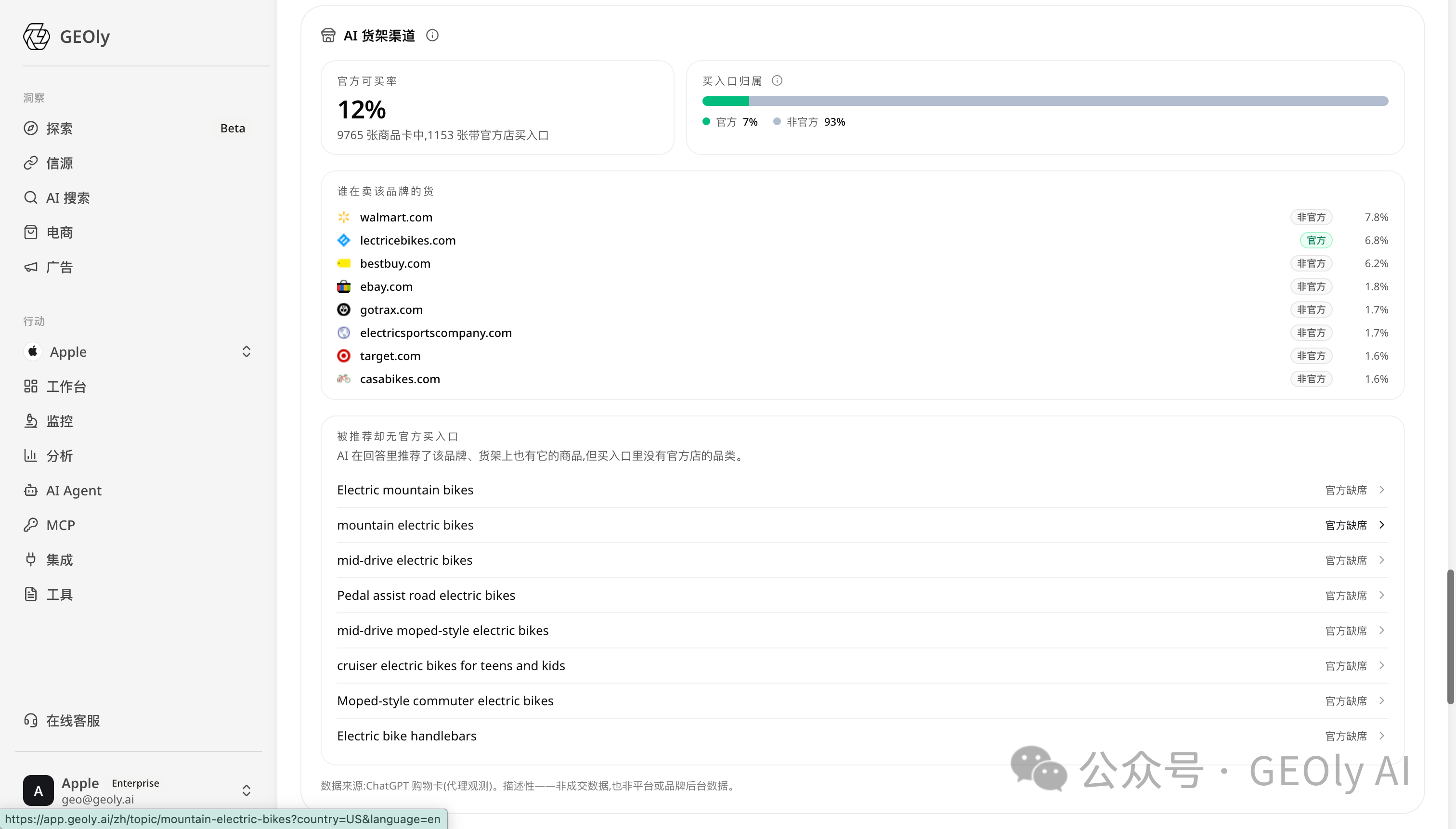Open the MCP key icon
Image resolution: width=1456 pixels, height=829 pixels.
[31, 525]
